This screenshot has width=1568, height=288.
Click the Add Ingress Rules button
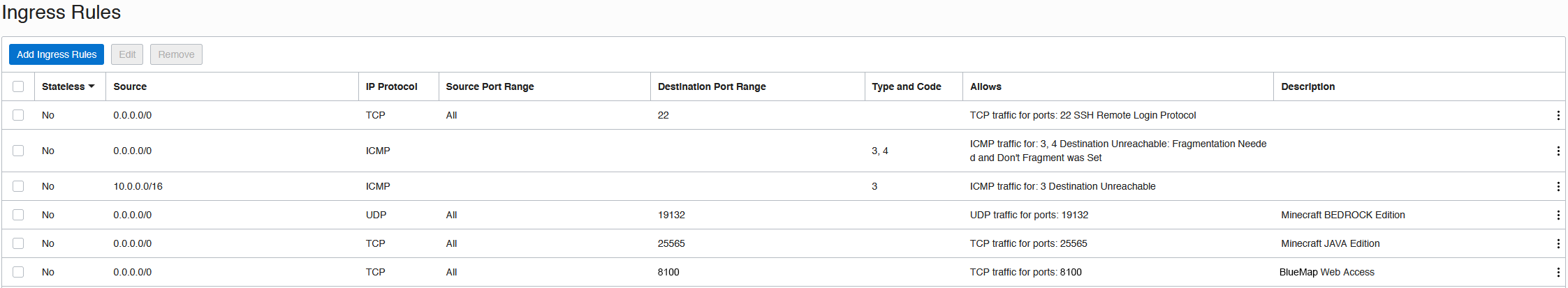(x=57, y=54)
